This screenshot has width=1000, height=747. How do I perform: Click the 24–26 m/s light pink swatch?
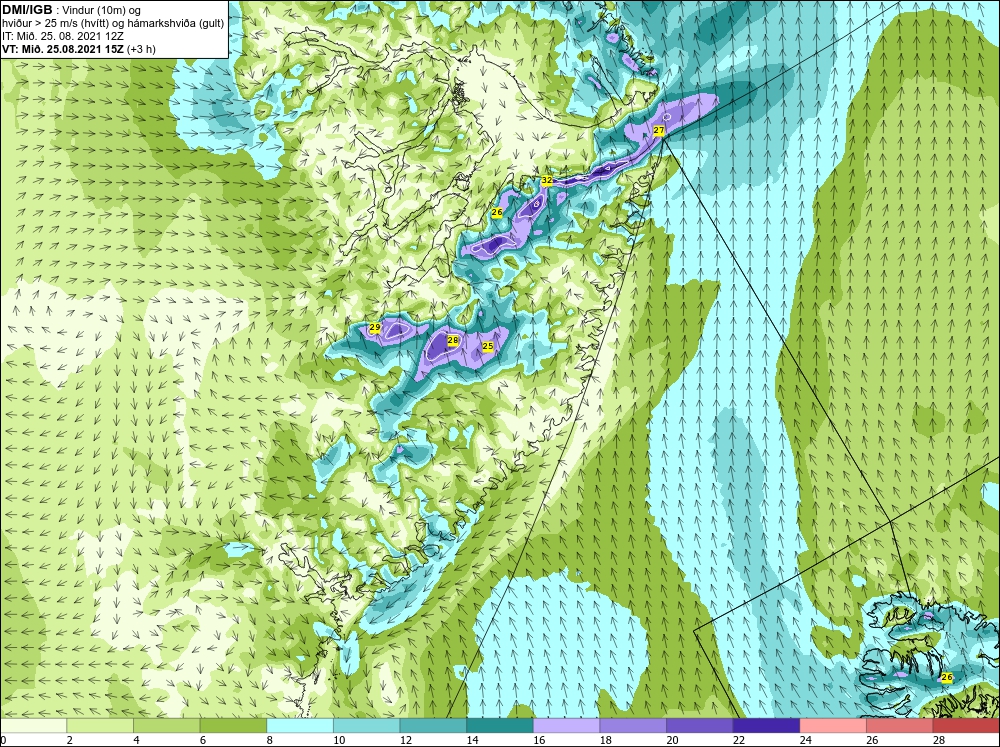833,726
